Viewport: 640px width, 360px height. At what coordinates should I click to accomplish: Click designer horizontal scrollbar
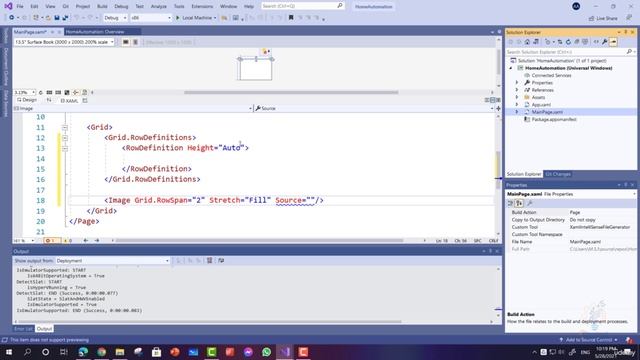(x=291, y=93)
